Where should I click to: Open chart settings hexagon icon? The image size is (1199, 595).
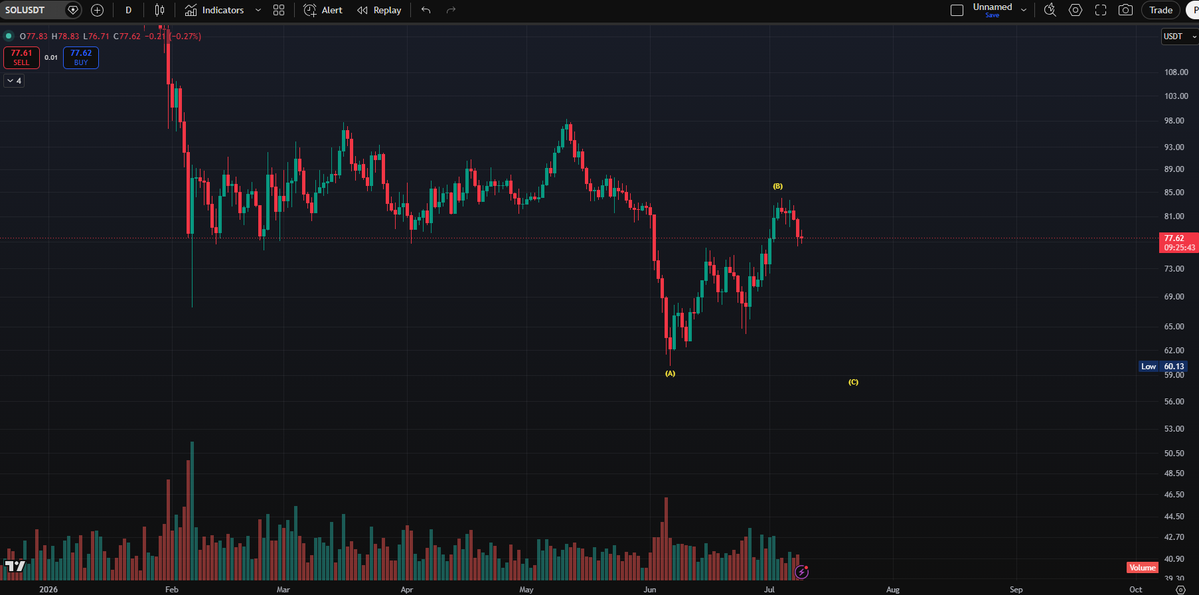coord(1075,11)
